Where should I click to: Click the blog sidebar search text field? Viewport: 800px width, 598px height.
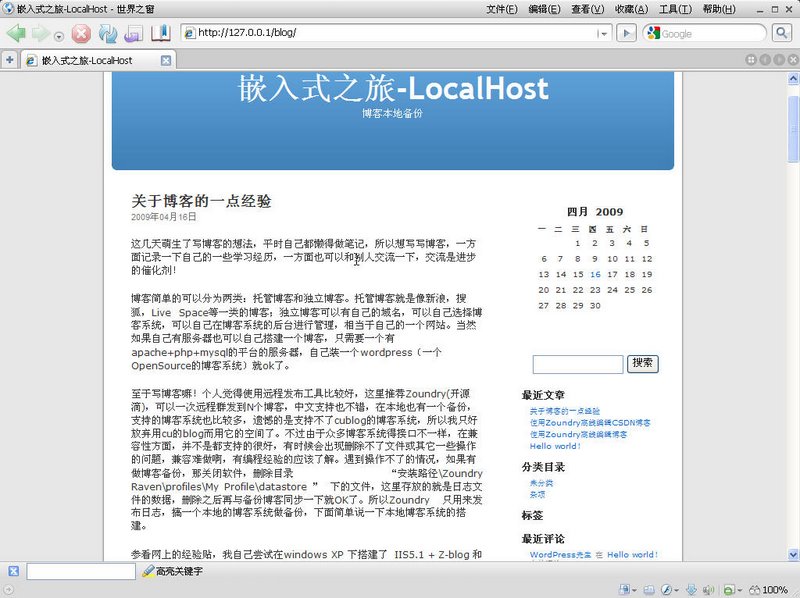(578, 364)
